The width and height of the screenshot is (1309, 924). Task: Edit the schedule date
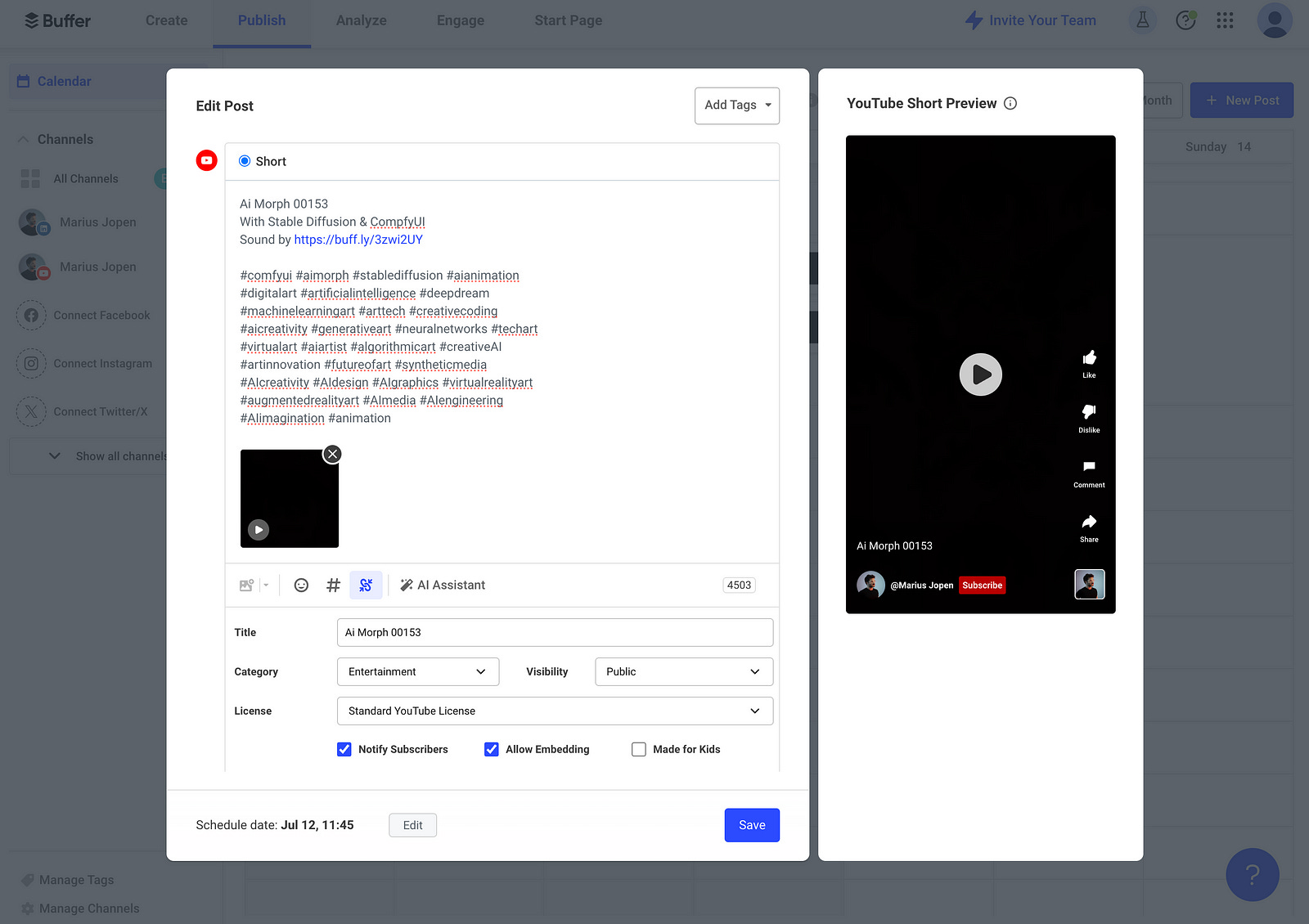tap(412, 825)
